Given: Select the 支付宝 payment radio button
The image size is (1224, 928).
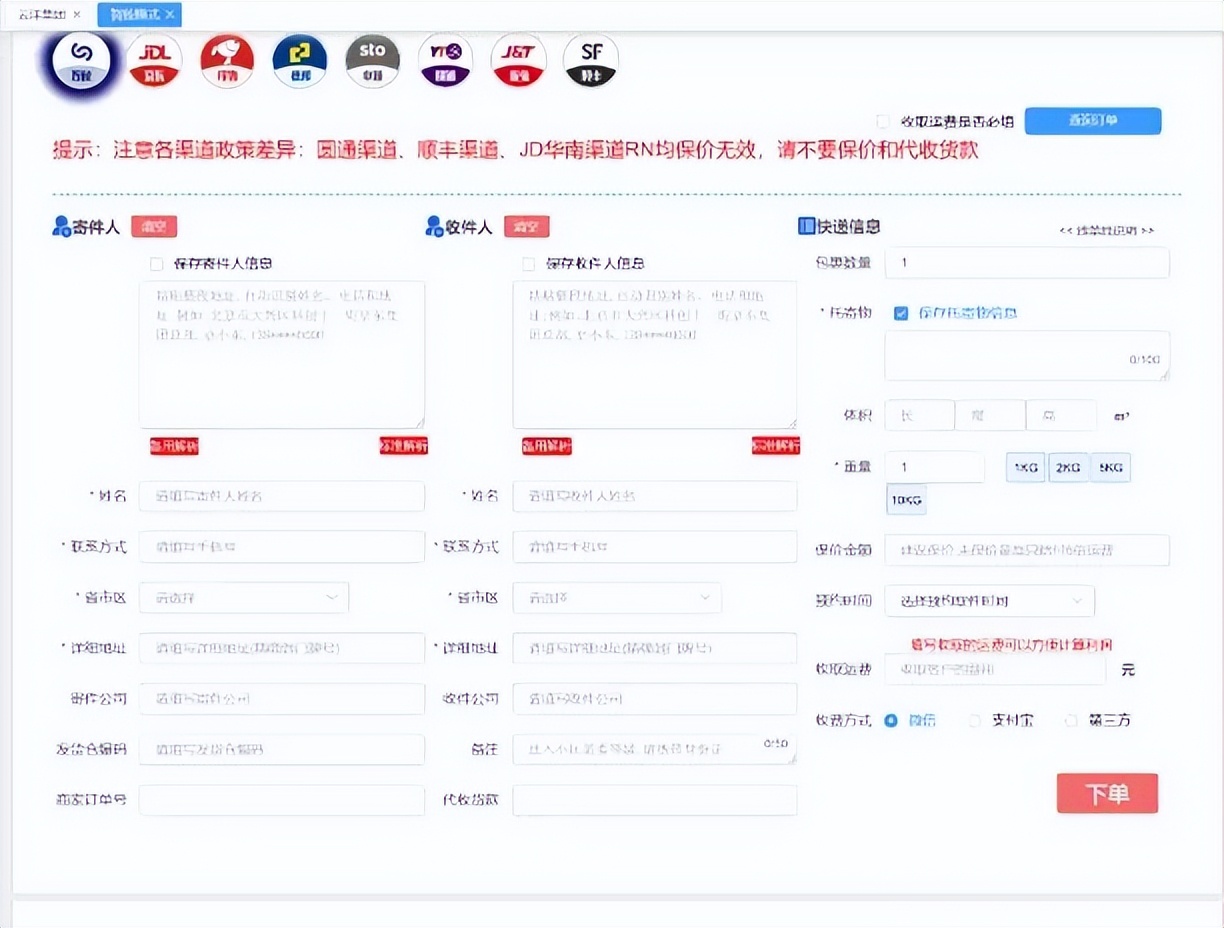Looking at the screenshot, I should (975, 719).
